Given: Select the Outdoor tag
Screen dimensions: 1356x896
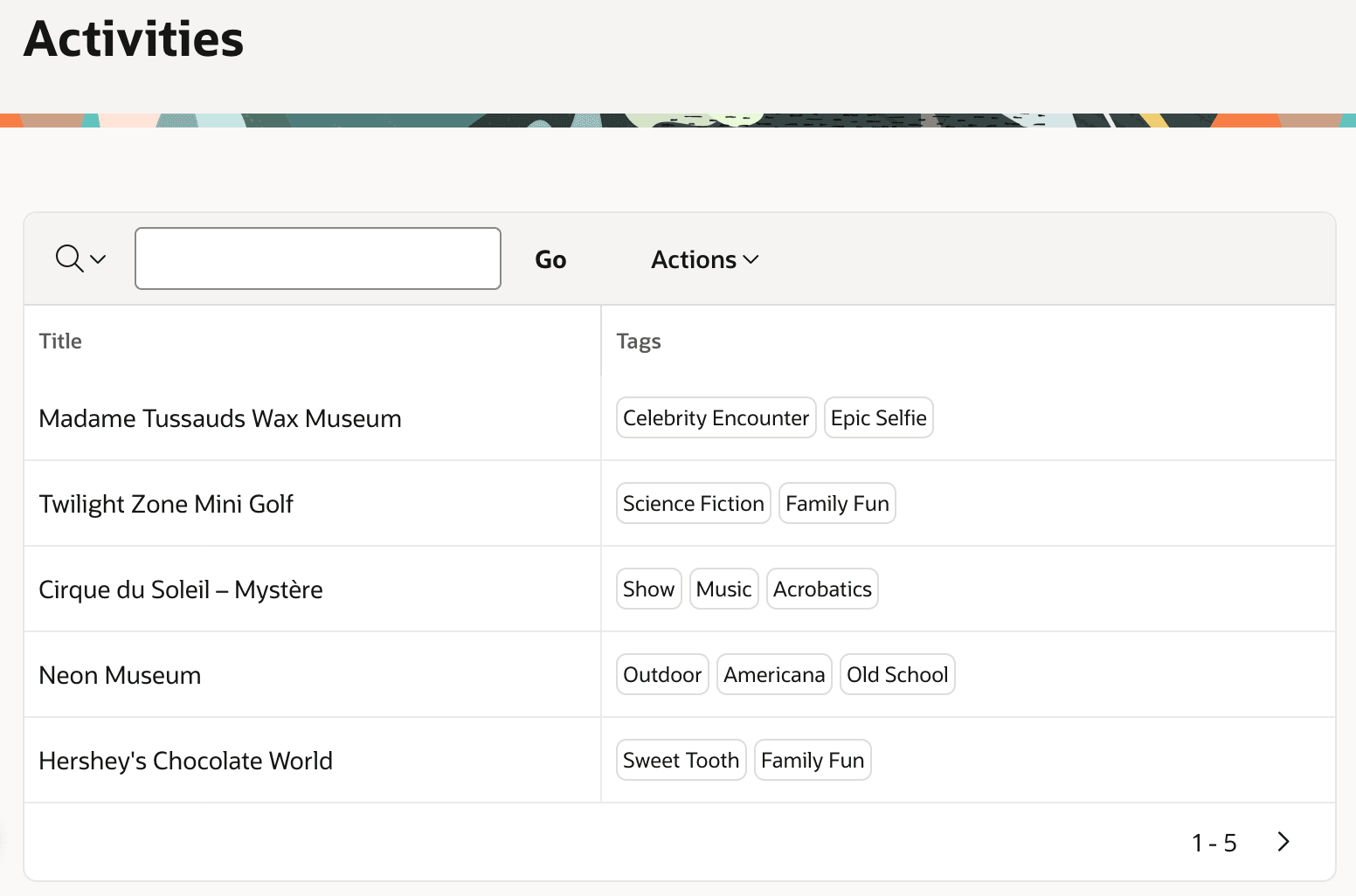Looking at the screenshot, I should pyautogui.click(x=662, y=674).
